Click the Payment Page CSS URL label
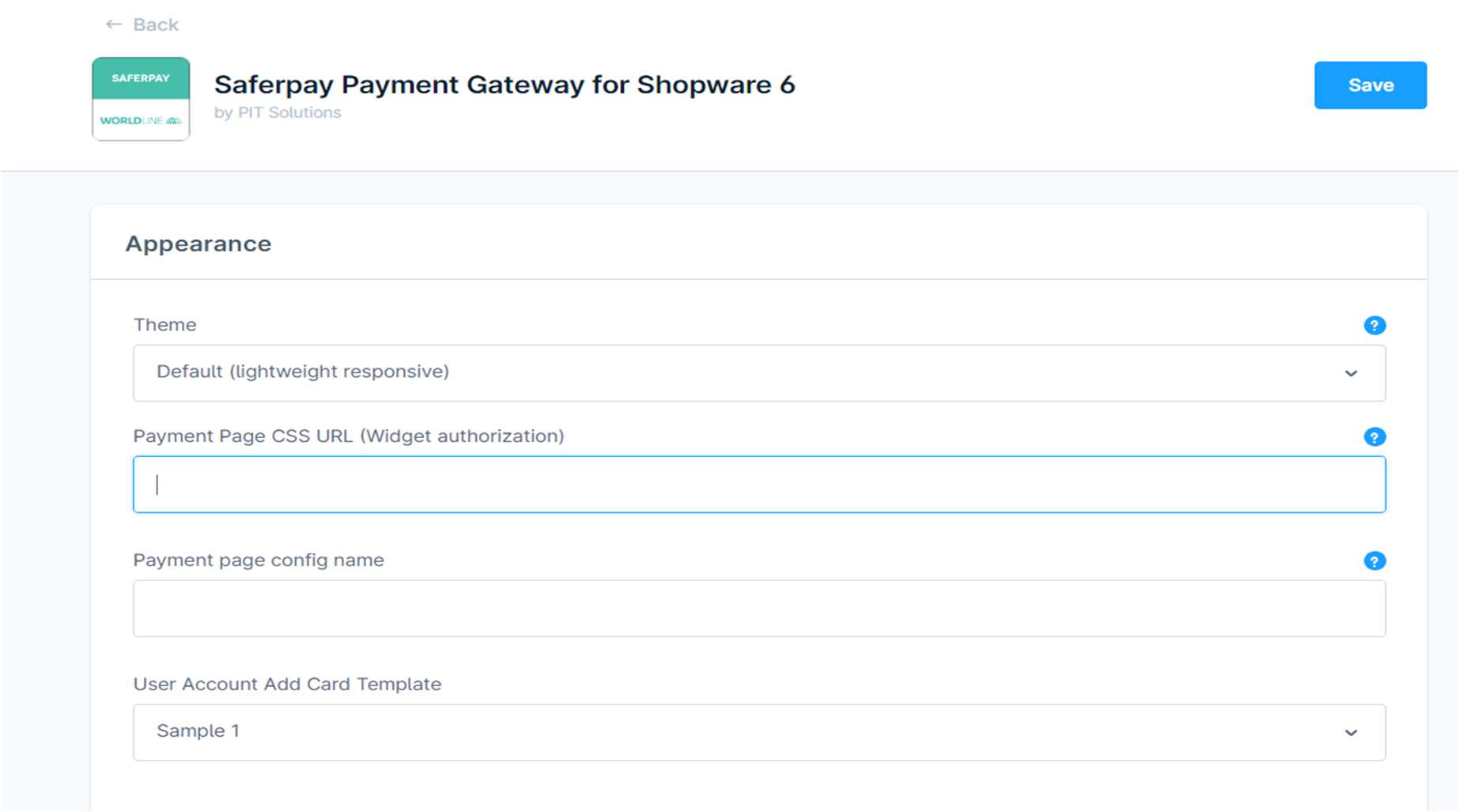 click(x=348, y=436)
